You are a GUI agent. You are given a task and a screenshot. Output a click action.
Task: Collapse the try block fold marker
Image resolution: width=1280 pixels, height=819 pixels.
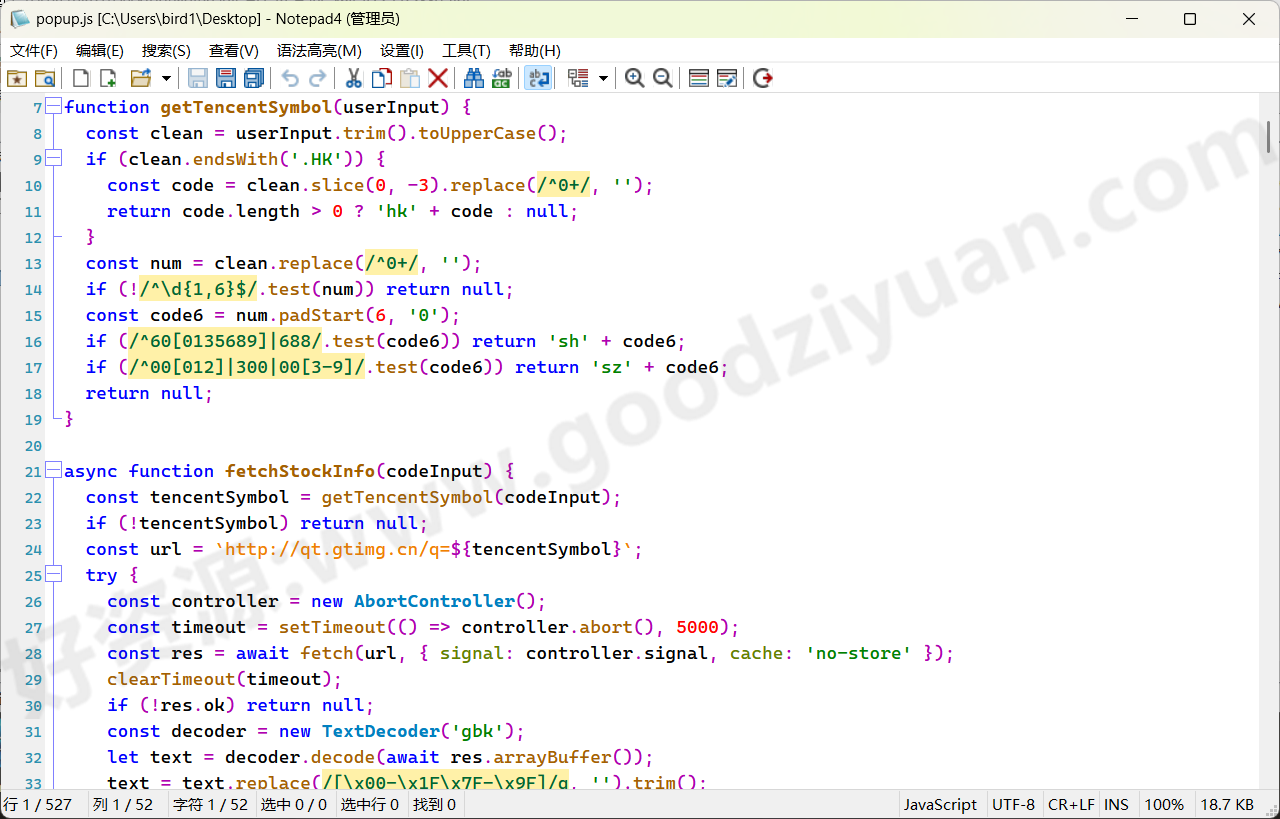pyautogui.click(x=53, y=574)
